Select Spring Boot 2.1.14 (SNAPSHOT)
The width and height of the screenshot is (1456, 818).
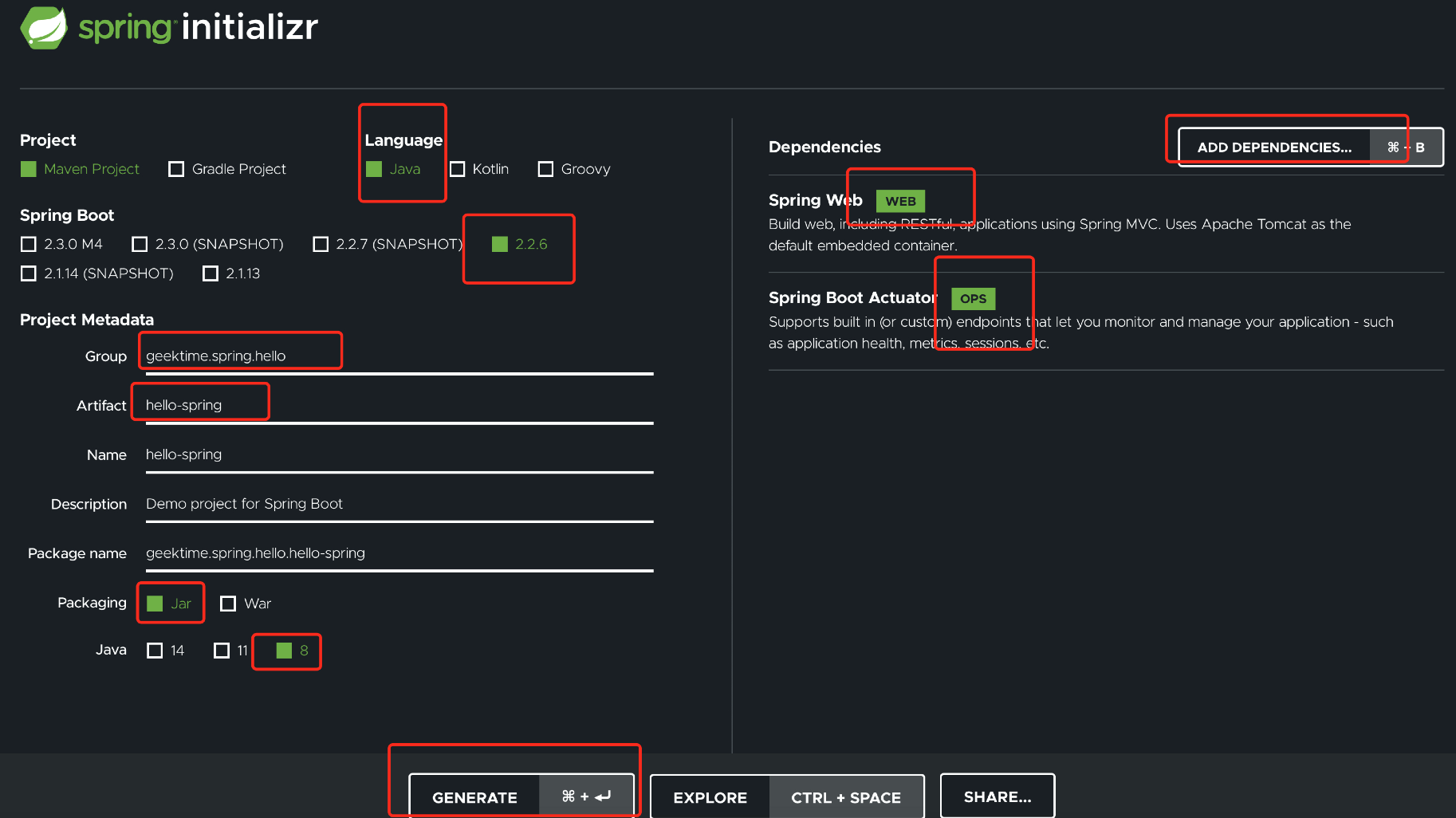[96, 273]
